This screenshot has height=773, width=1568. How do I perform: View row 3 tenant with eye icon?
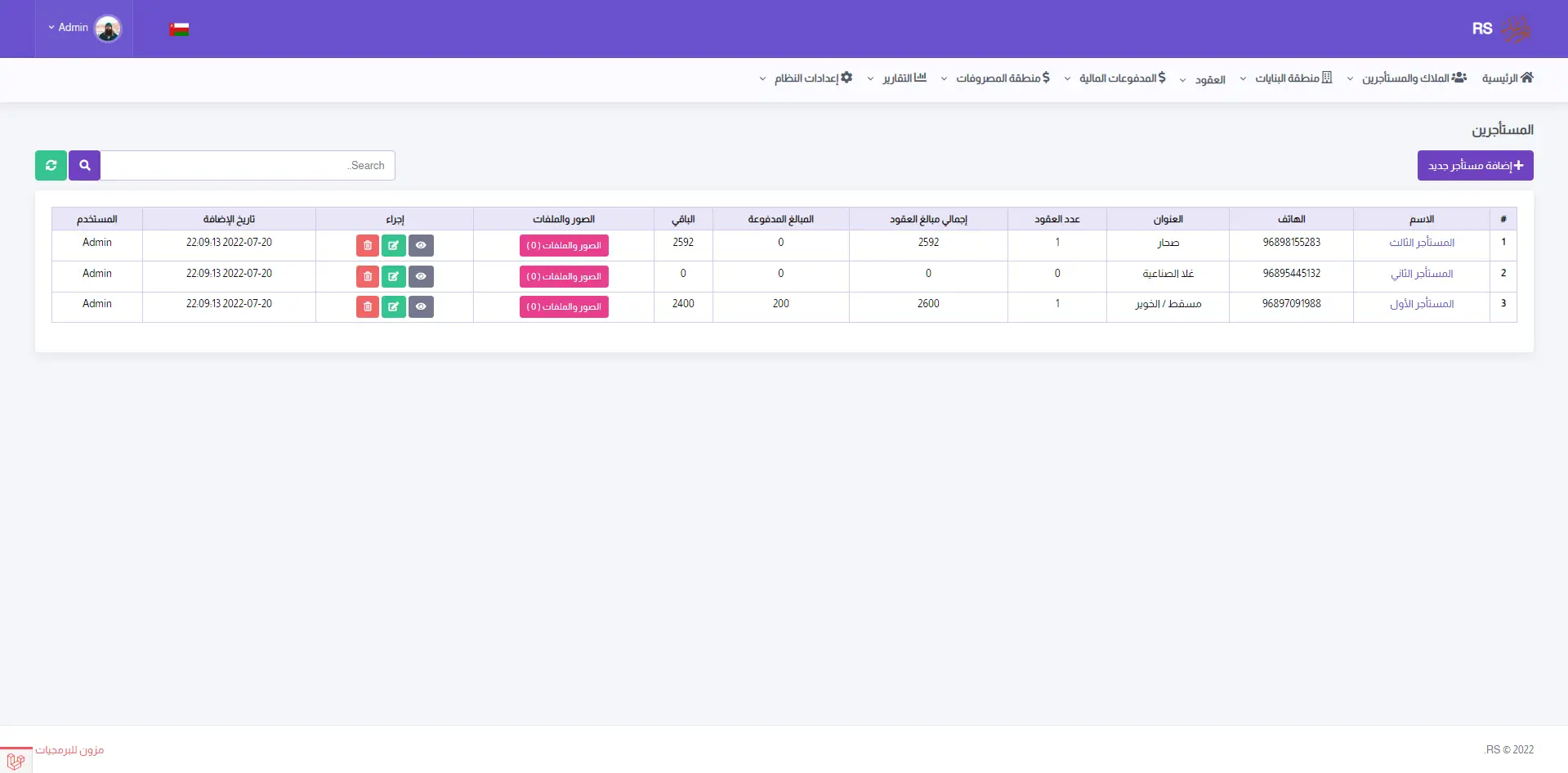[421, 306]
